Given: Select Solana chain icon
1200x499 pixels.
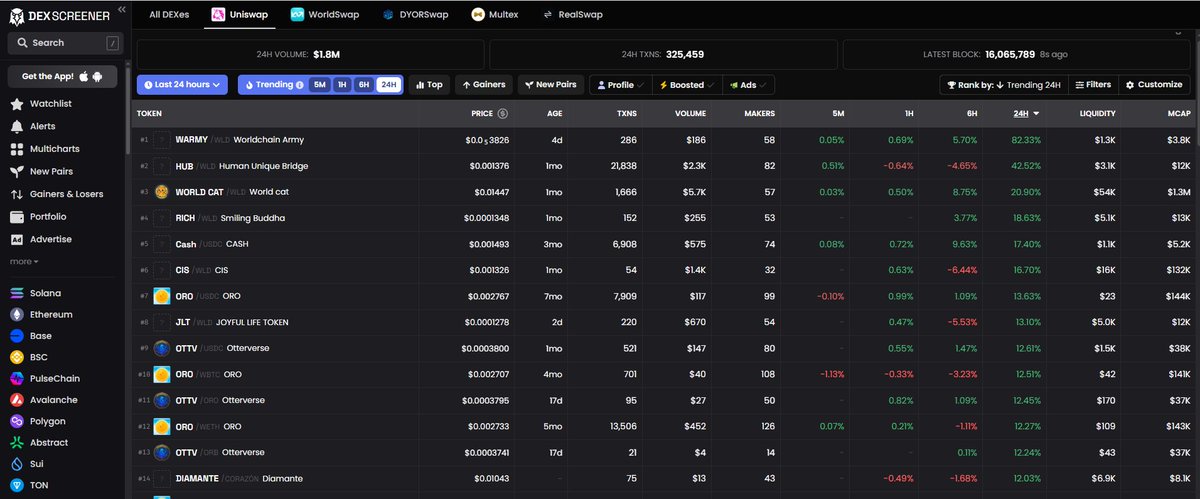Looking at the screenshot, I should tap(17, 293).
